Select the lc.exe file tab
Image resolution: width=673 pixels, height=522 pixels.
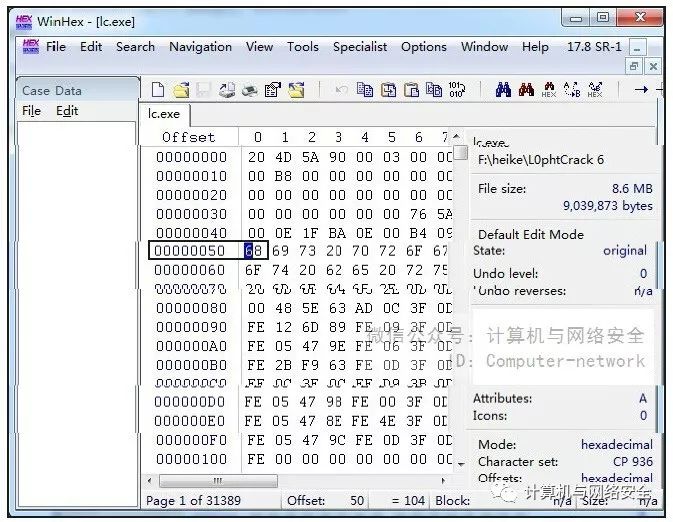pos(164,114)
